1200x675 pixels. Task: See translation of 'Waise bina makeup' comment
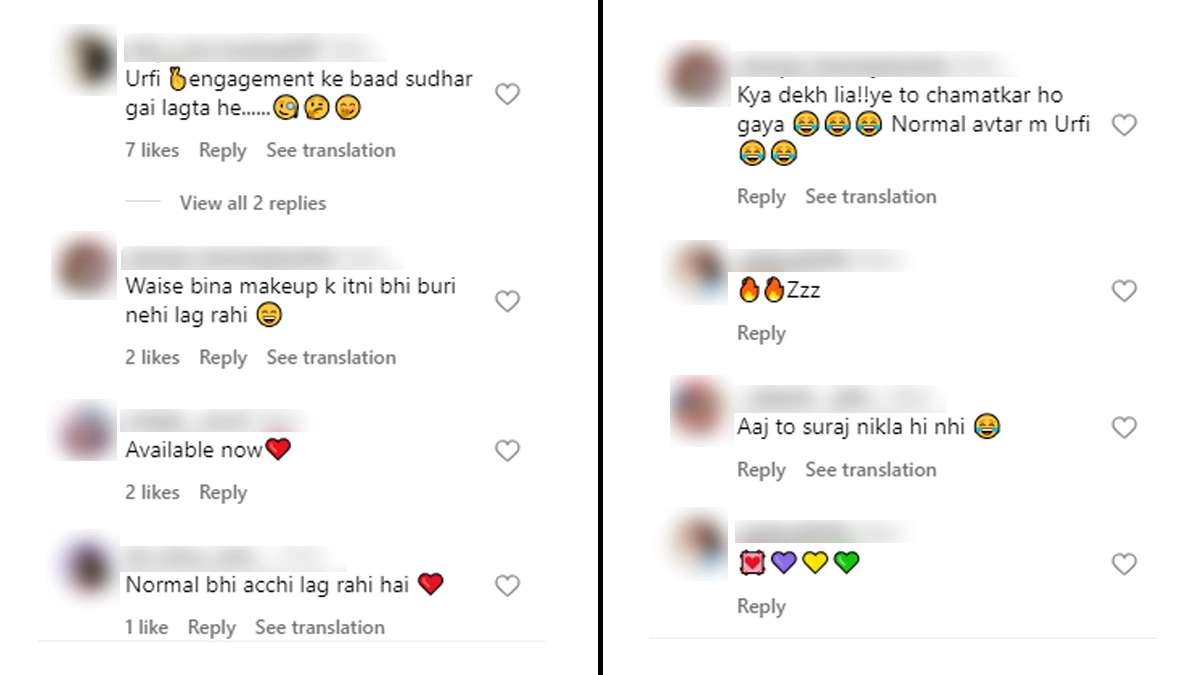click(331, 357)
